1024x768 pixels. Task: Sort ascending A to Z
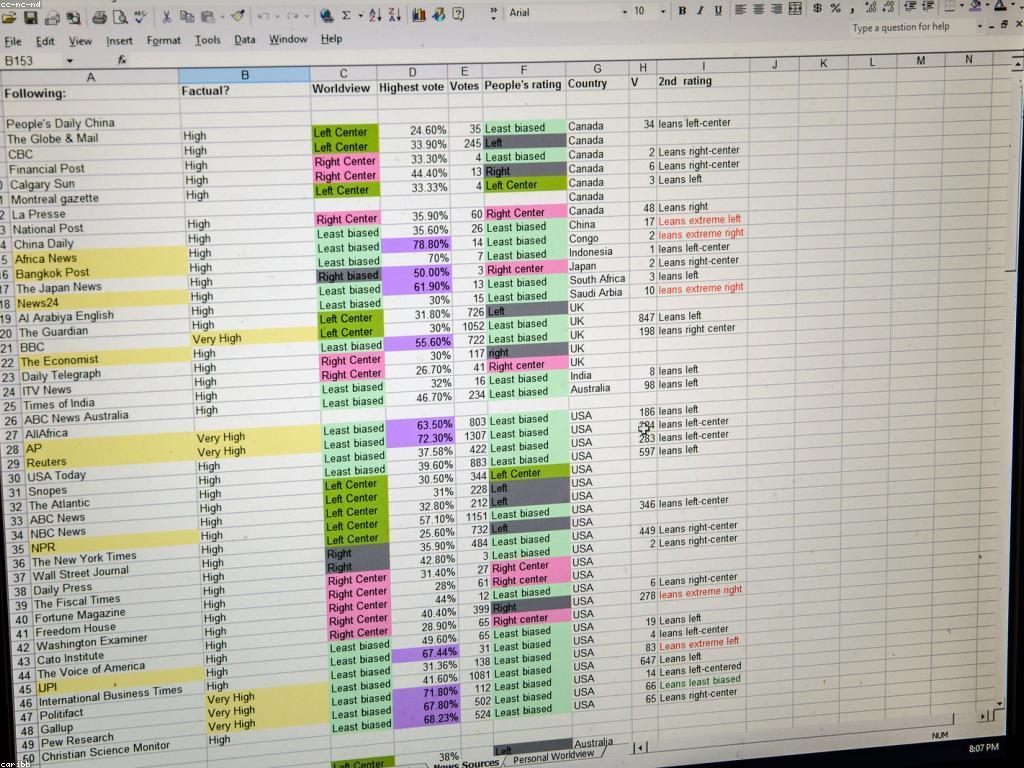click(x=375, y=14)
